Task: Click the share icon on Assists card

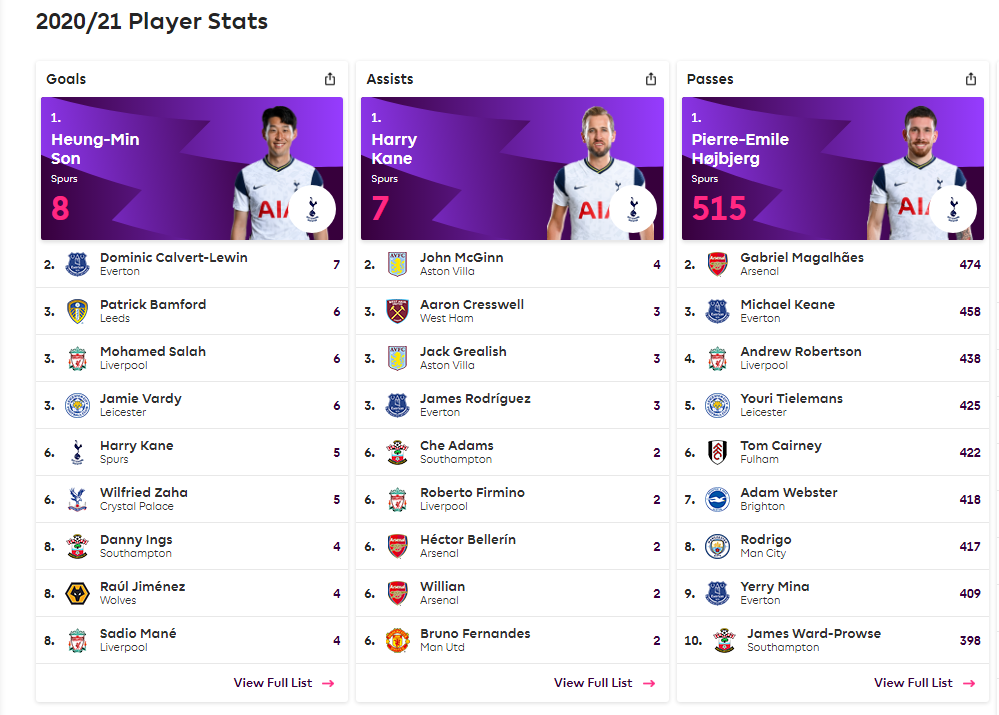Action: point(650,79)
